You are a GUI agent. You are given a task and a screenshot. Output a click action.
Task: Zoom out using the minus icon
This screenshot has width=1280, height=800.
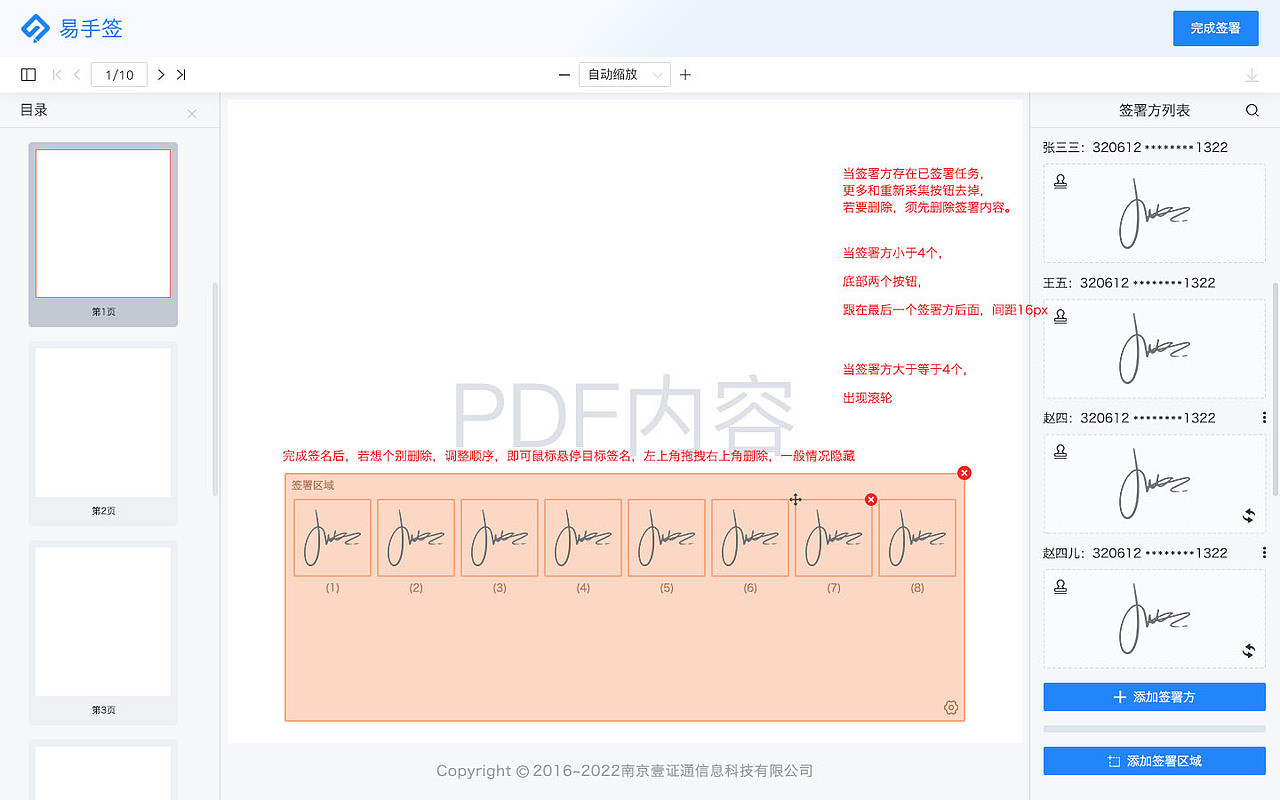(x=564, y=74)
